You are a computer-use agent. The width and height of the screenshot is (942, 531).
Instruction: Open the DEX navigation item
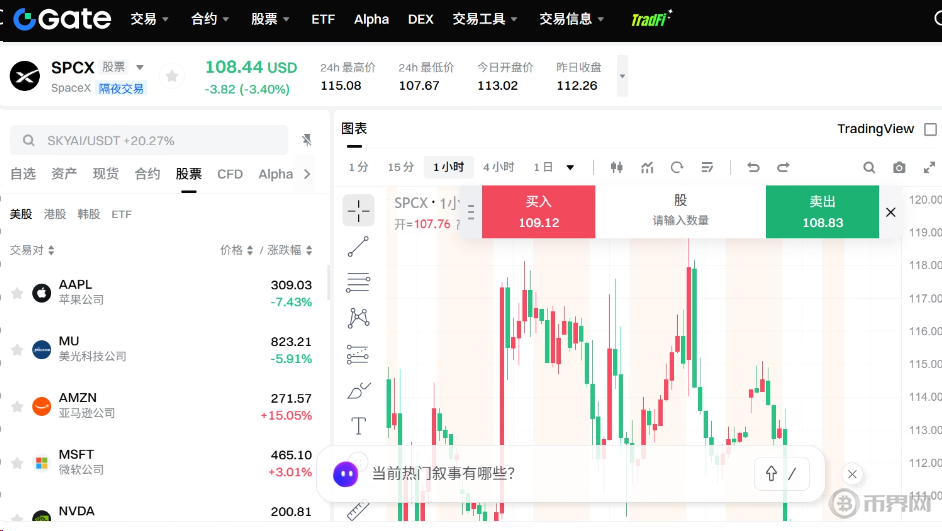pos(421,19)
